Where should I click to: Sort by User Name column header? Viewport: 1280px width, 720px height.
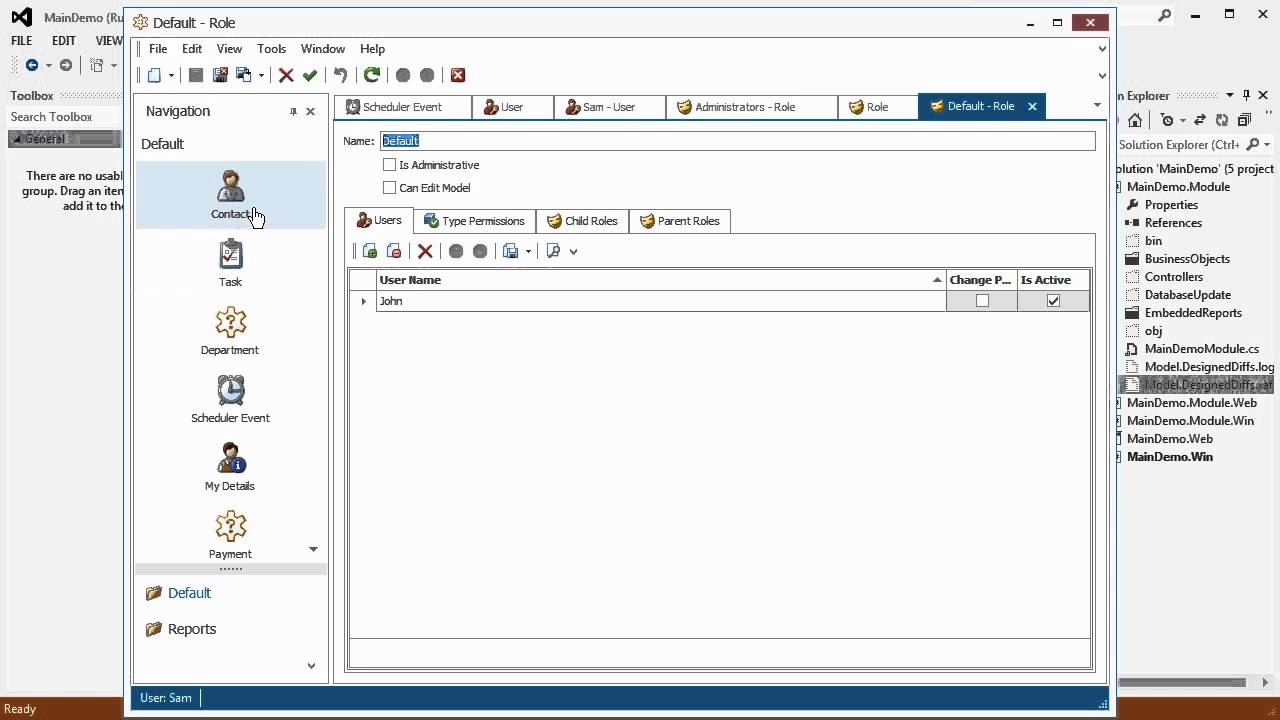(661, 280)
